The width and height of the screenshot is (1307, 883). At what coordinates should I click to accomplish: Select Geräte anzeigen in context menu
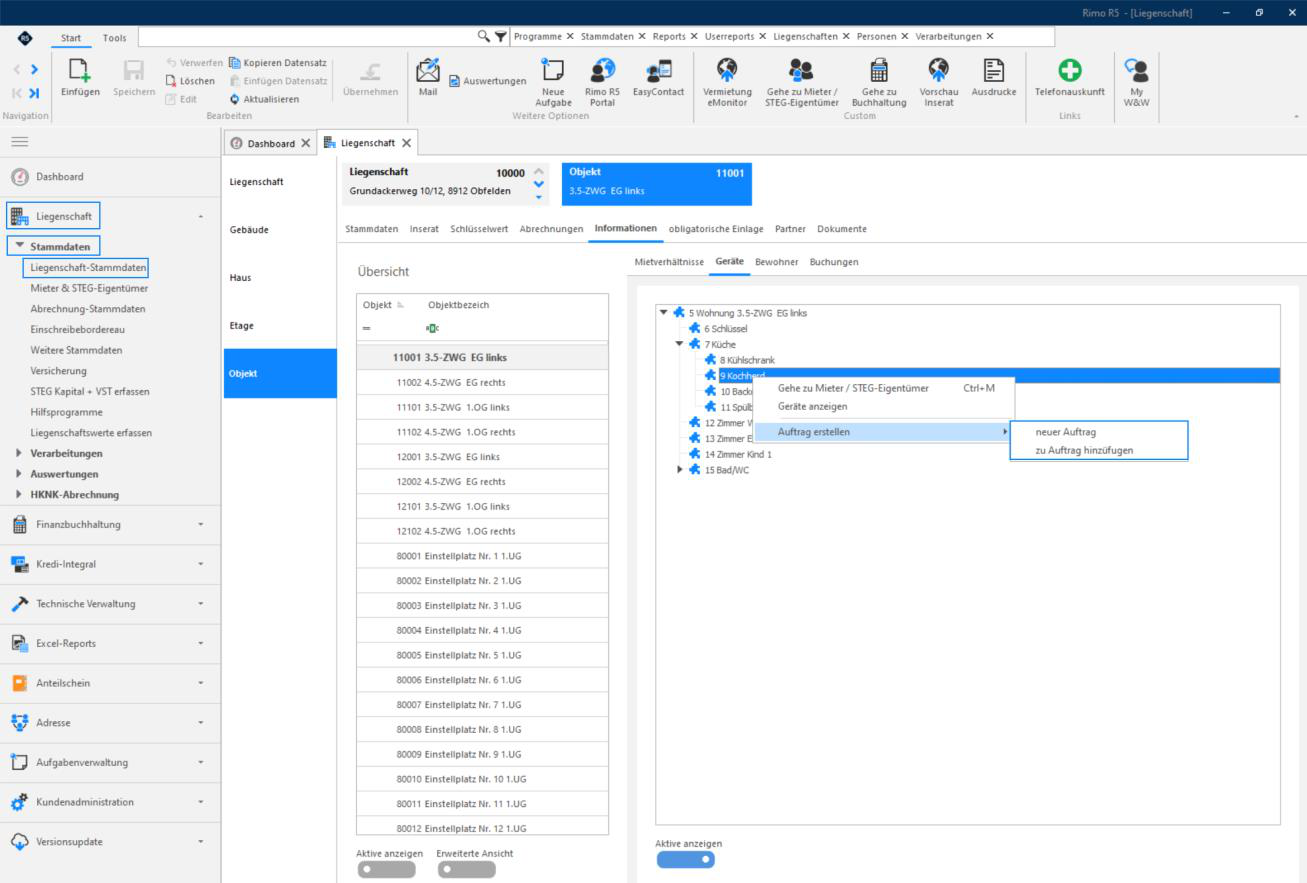[812, 406]
